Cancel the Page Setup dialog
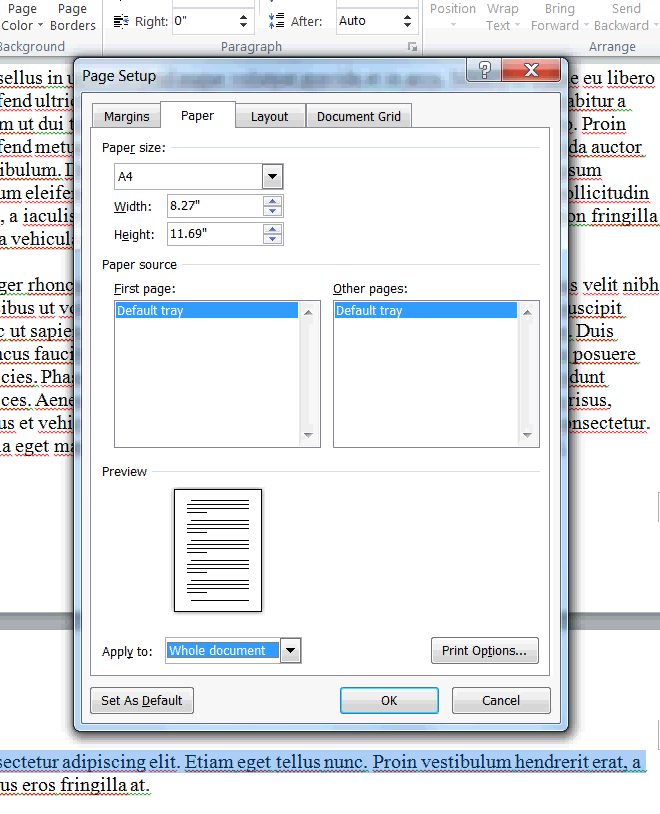Image resolution: width=660 pixels, height=814 pixels. pyautogui.click(x=501, y=700)
